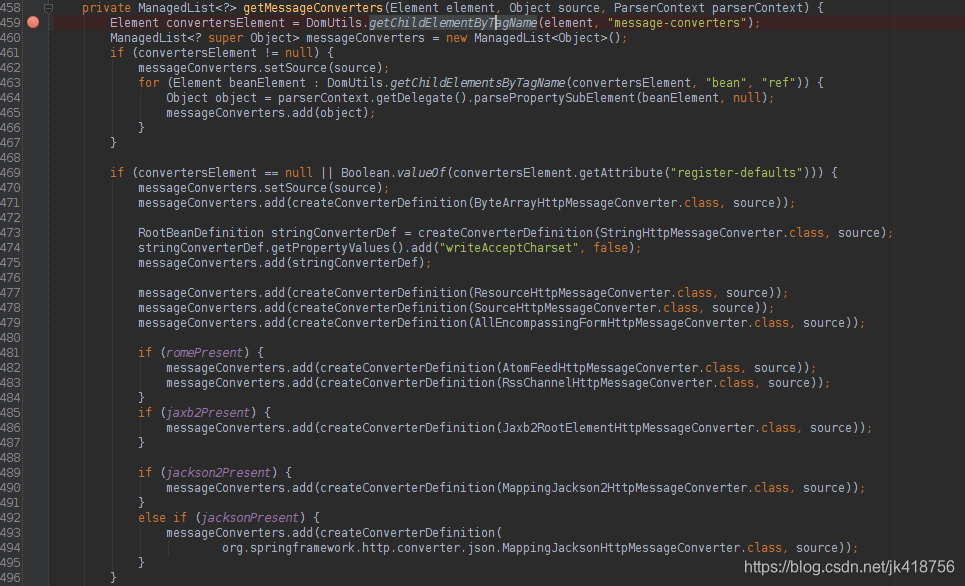
Task: Click line number 458 in the gutter
Action: (10, 8)
